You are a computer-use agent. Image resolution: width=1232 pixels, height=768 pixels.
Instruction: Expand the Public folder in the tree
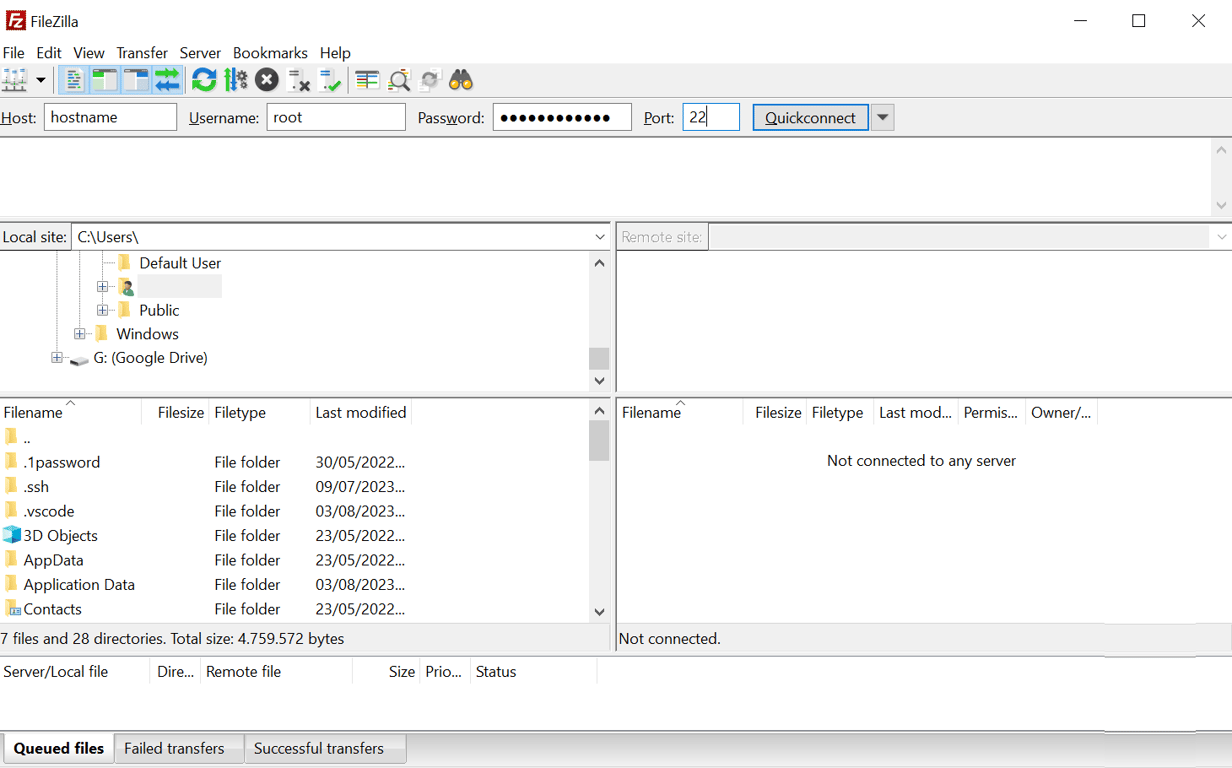coord(104,310)
